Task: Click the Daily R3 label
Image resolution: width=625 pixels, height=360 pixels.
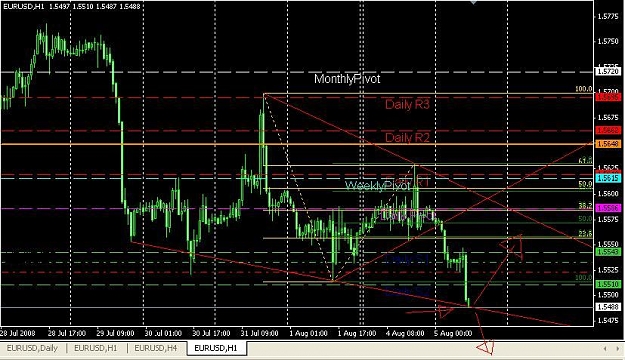Action: pyautogui.click(x=407, y=104)
